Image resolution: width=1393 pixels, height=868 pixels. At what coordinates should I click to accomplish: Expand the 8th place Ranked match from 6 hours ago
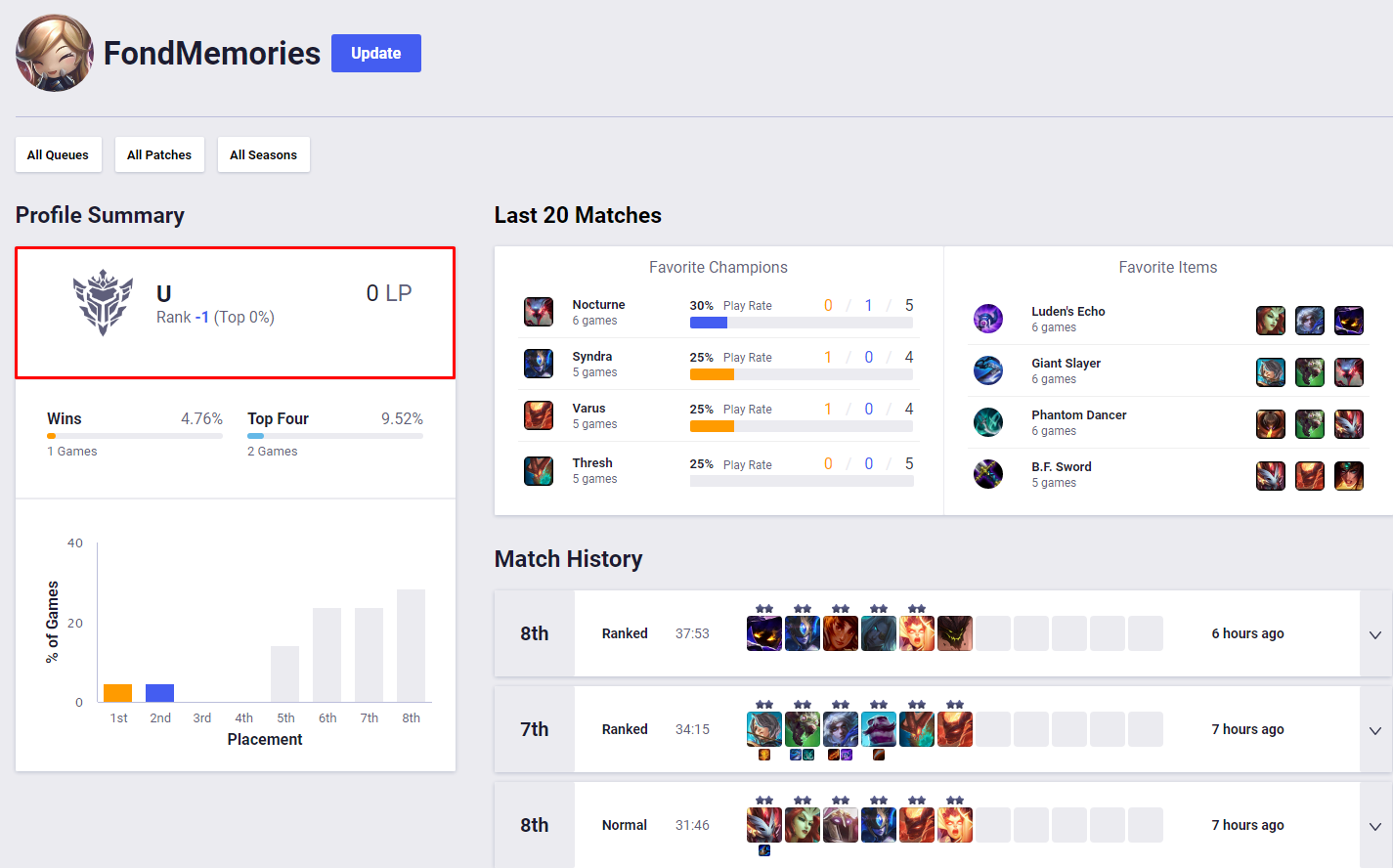pos(1375,634)
